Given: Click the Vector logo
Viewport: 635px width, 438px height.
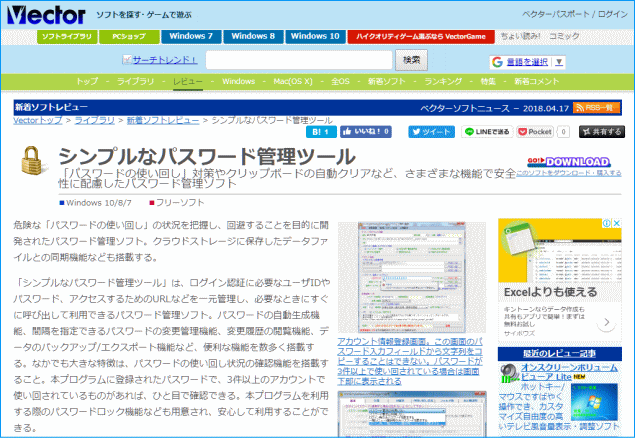Looking at the screenshot, I should point(46,15).
